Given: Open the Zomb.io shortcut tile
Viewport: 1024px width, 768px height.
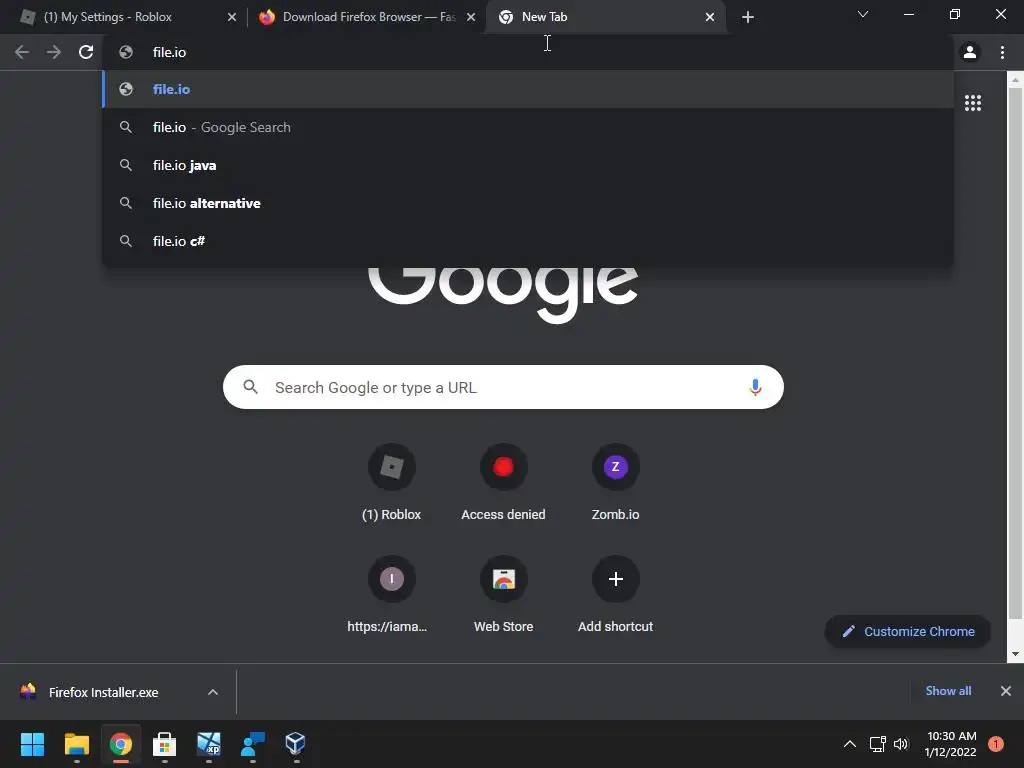Looking at the screenshot, I should [x=615, y=484].
